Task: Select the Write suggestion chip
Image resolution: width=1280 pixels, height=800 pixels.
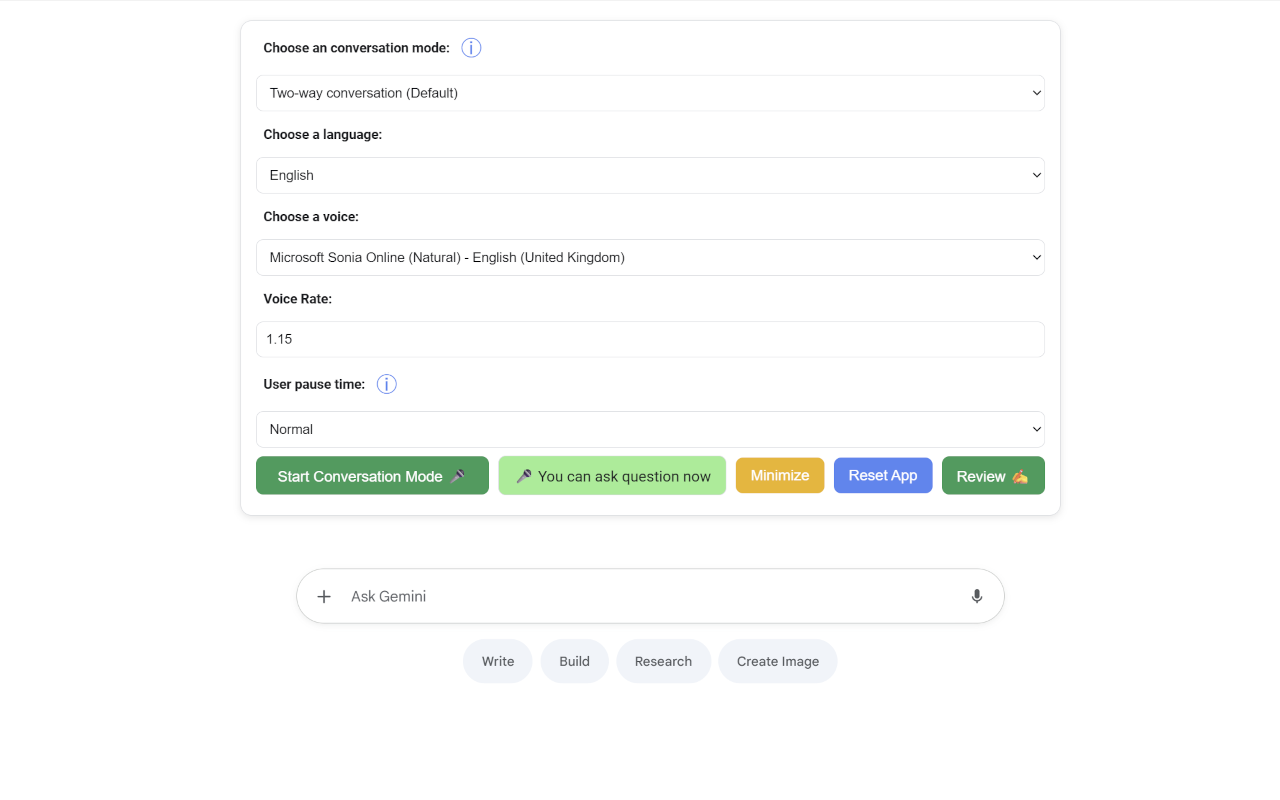Action: click(497, 661)
